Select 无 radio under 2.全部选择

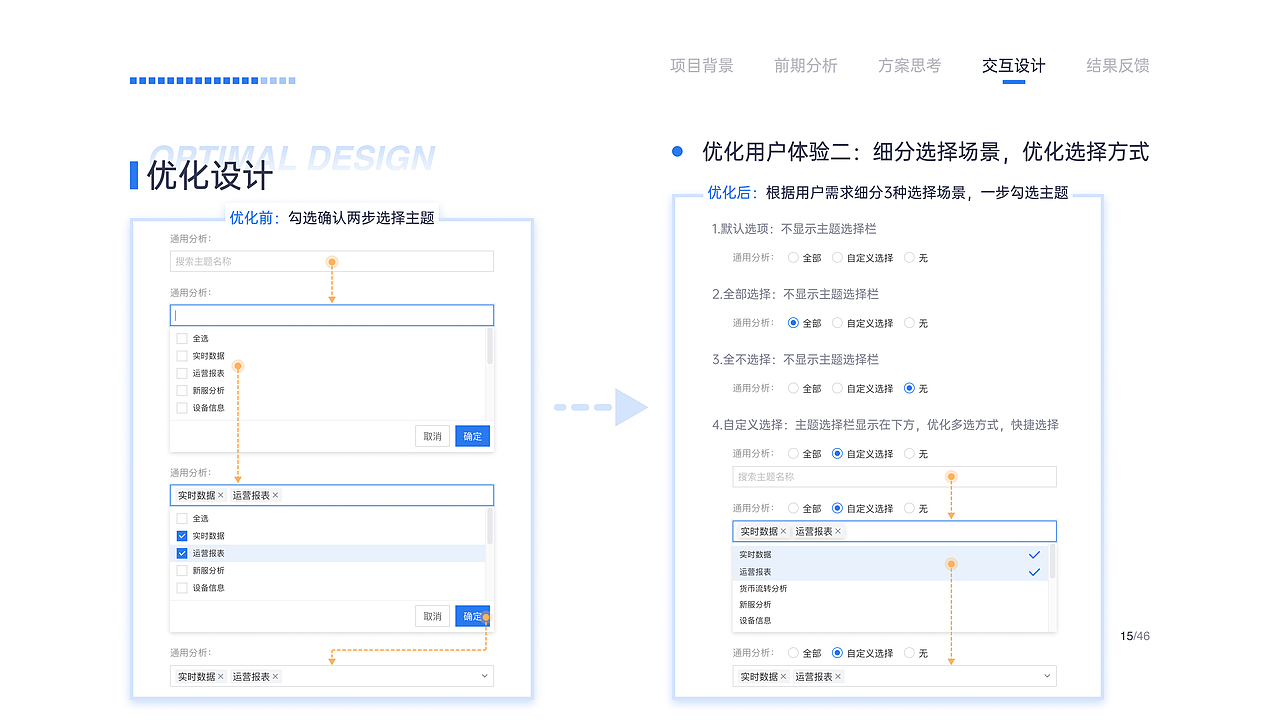(x=909, y=323)
